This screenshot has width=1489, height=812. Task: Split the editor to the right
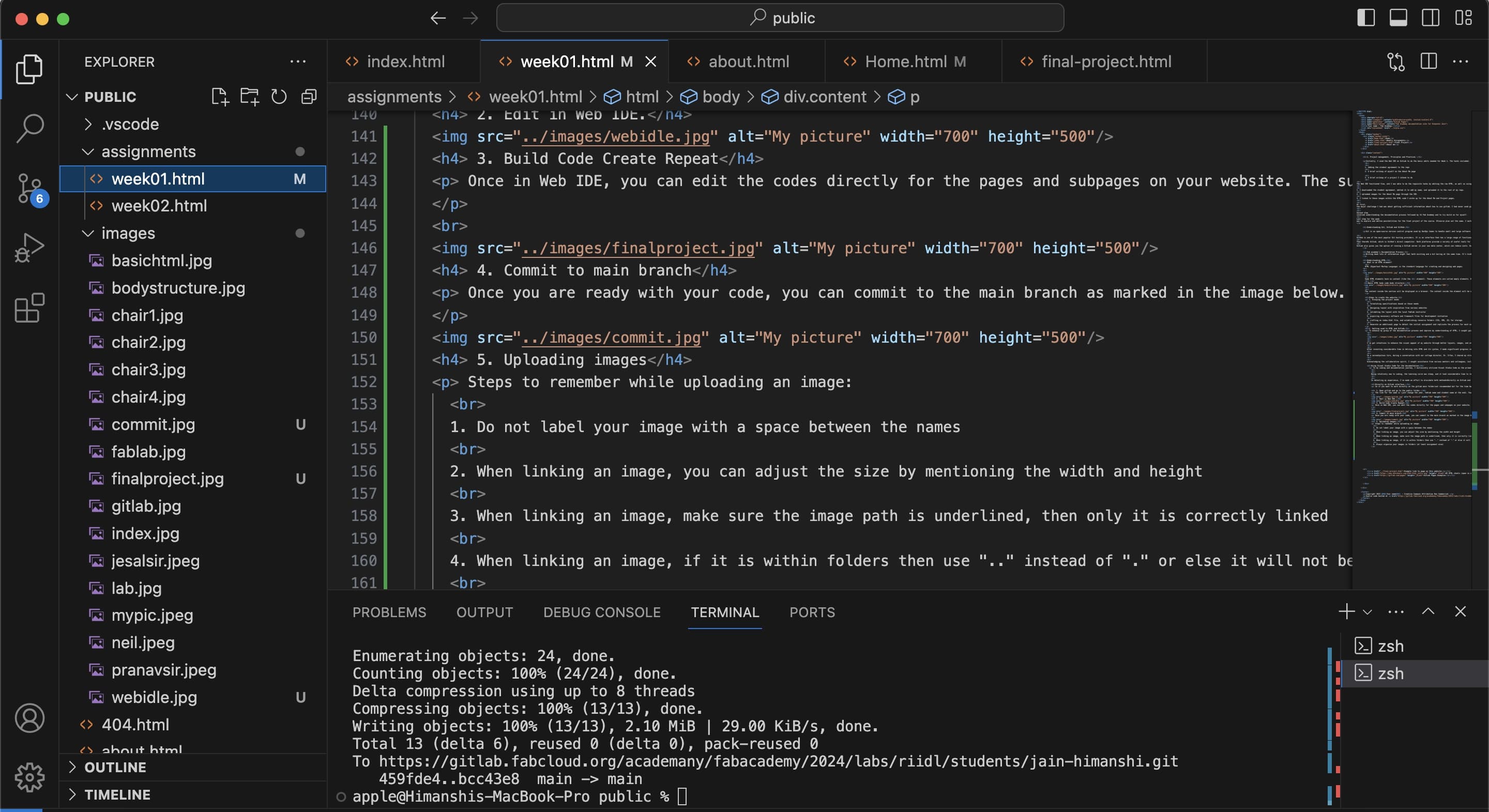[x=1429, y=62]
